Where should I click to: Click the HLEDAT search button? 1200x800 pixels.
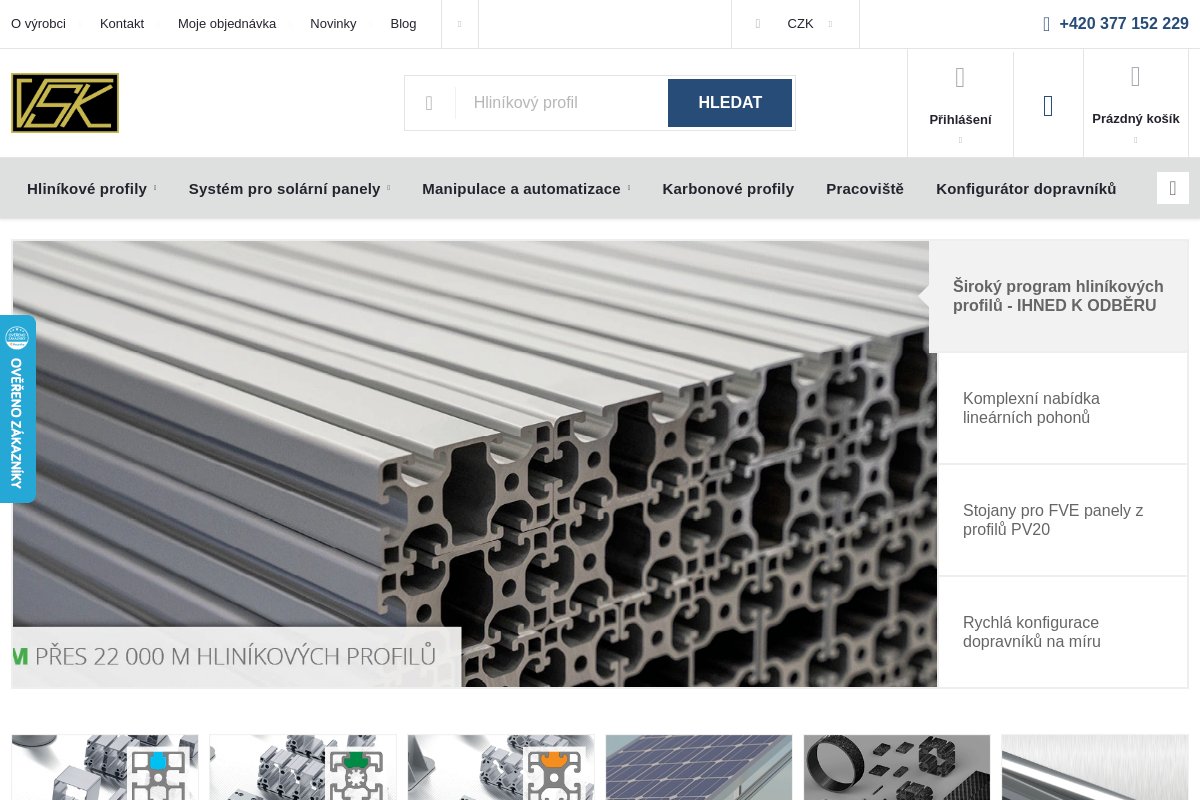pos(730,103)
